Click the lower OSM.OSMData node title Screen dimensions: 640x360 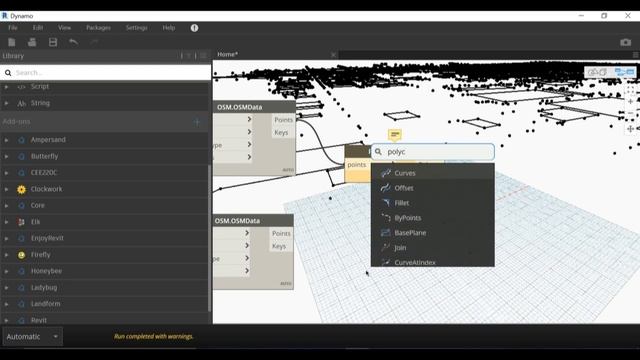click(238, 221)
